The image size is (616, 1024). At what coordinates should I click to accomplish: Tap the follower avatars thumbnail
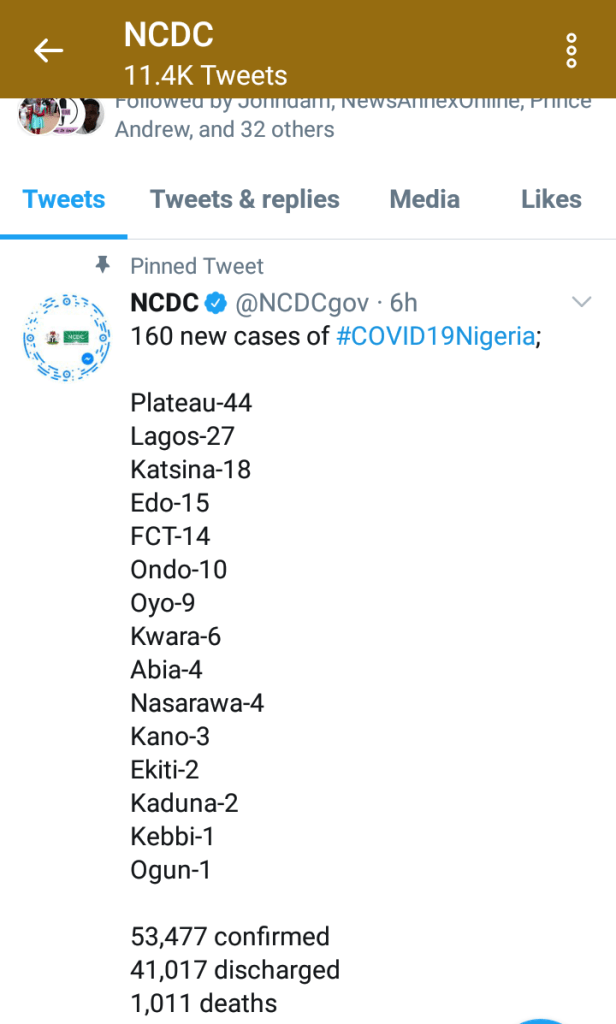tap(60, 116)
